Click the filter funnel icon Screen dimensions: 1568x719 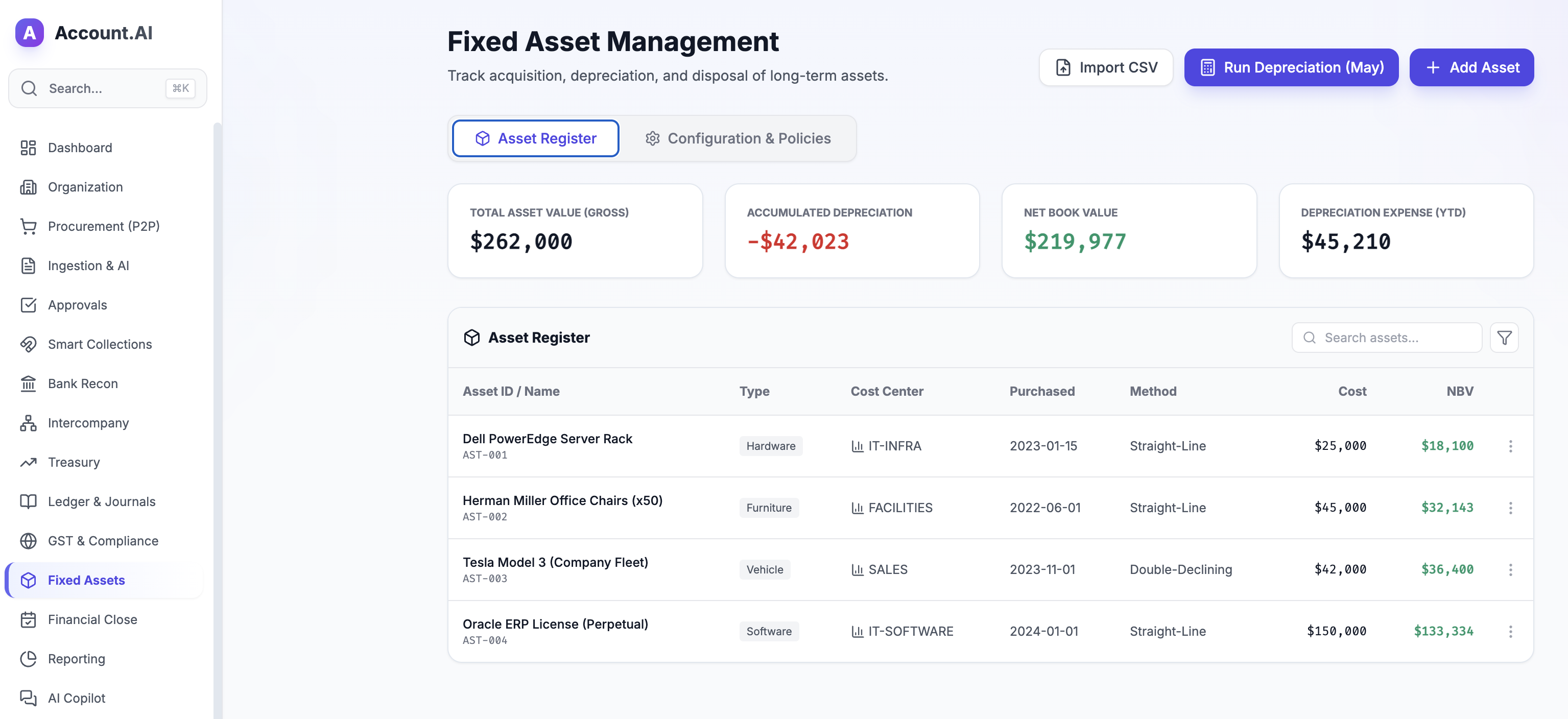(x=1504, y=337)
